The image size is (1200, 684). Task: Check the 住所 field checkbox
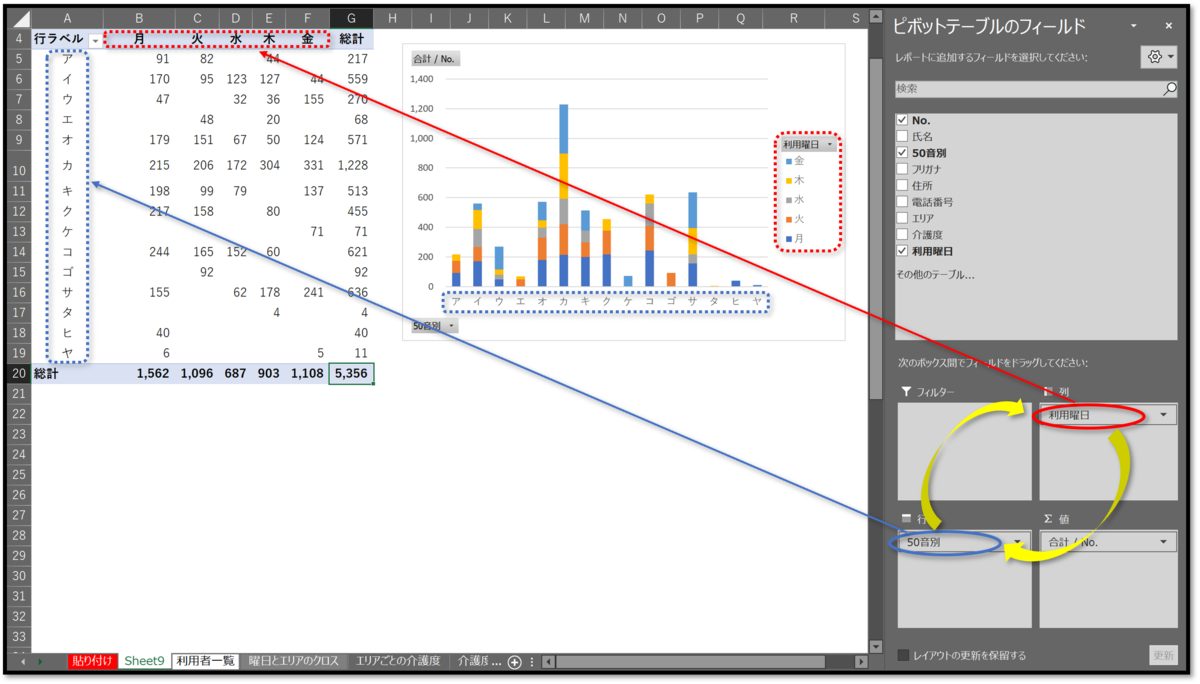[x=903, y=185]
